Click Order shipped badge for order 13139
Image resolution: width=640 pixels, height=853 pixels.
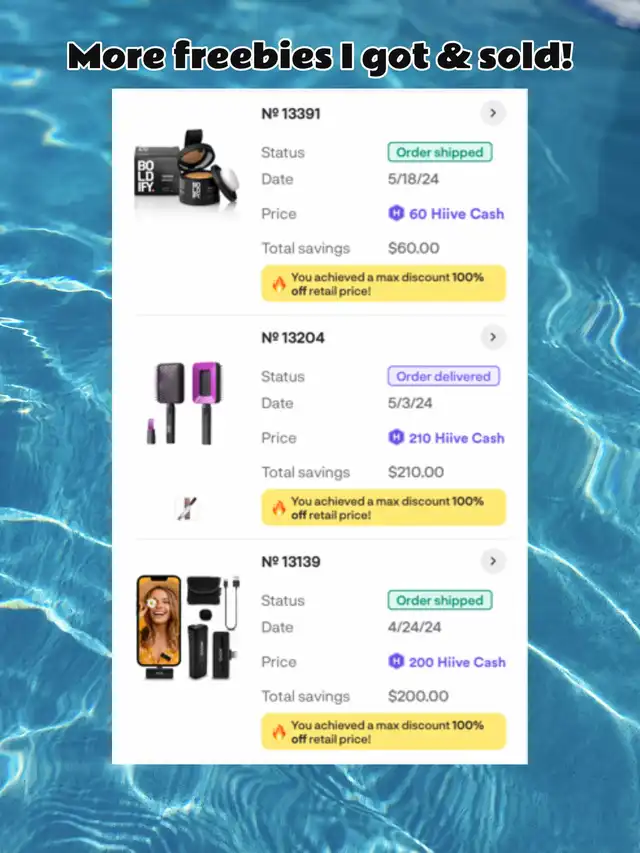point(440,600)
